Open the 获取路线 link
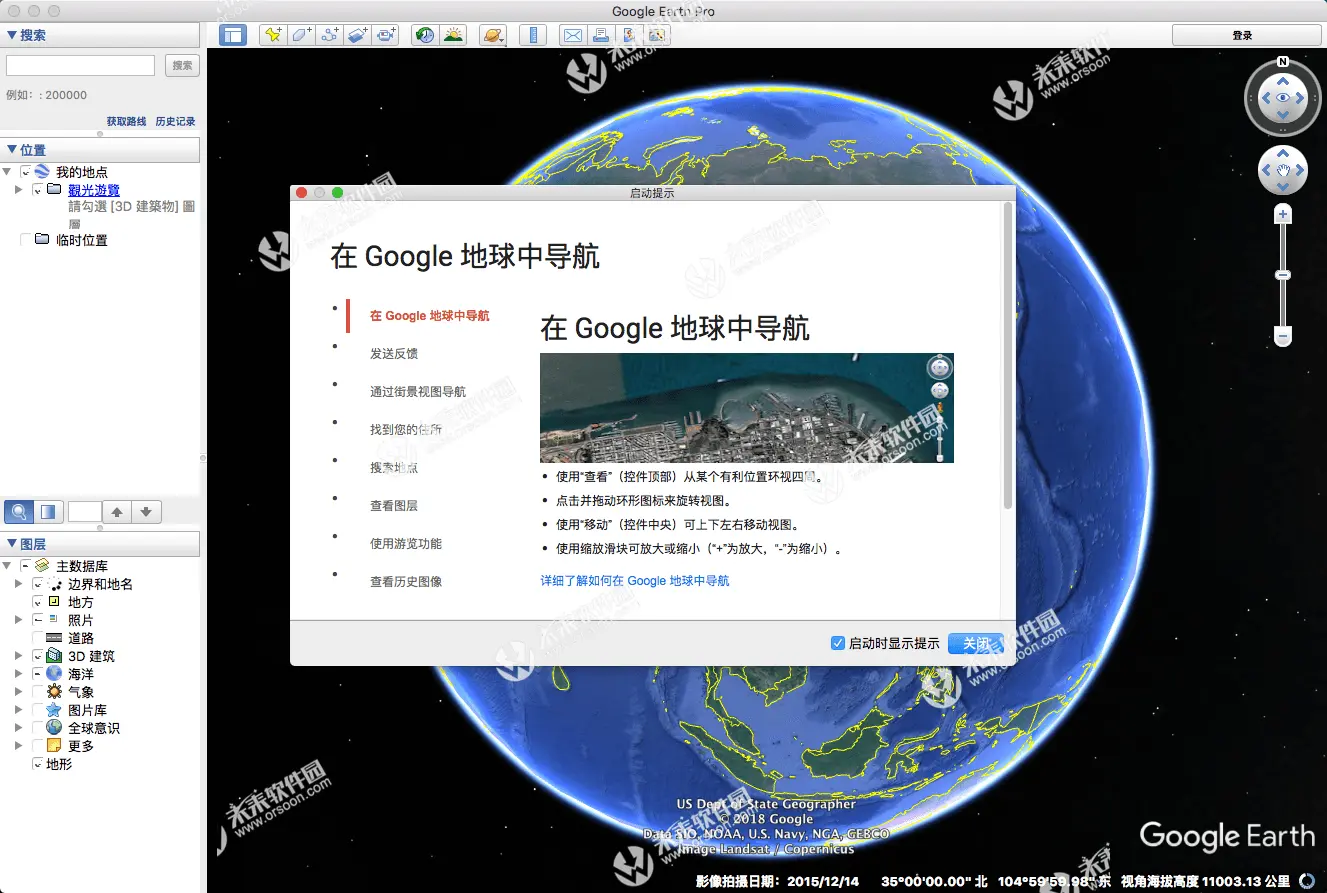The image size is (1327, 893). [126, 121]
